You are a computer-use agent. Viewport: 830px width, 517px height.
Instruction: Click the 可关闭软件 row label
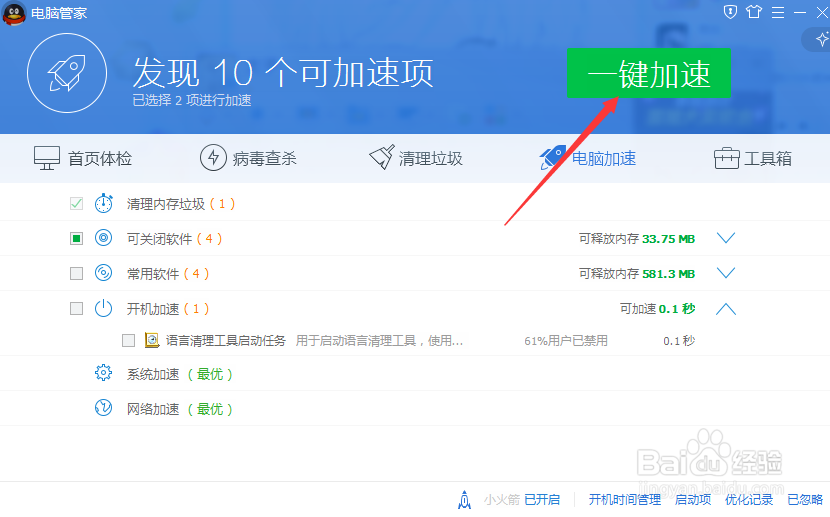(x=159, y=239)
